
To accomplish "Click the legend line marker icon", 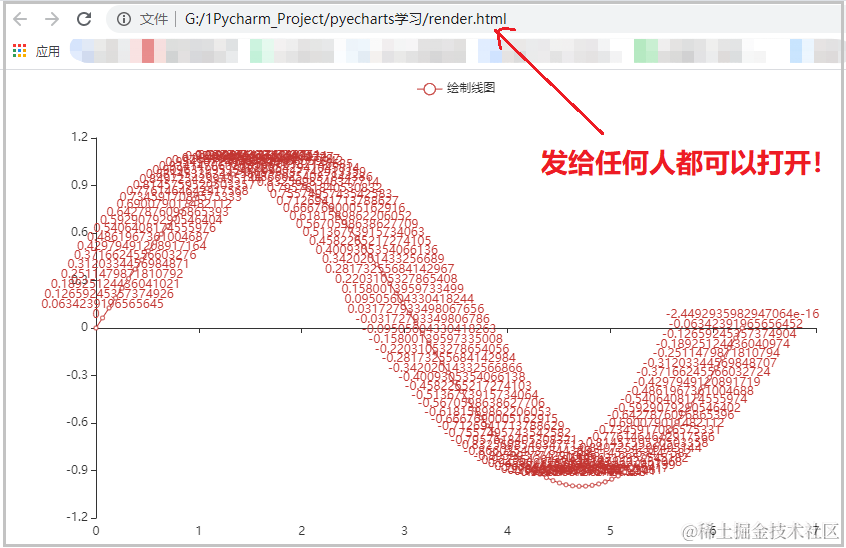I will coord(429,89).
